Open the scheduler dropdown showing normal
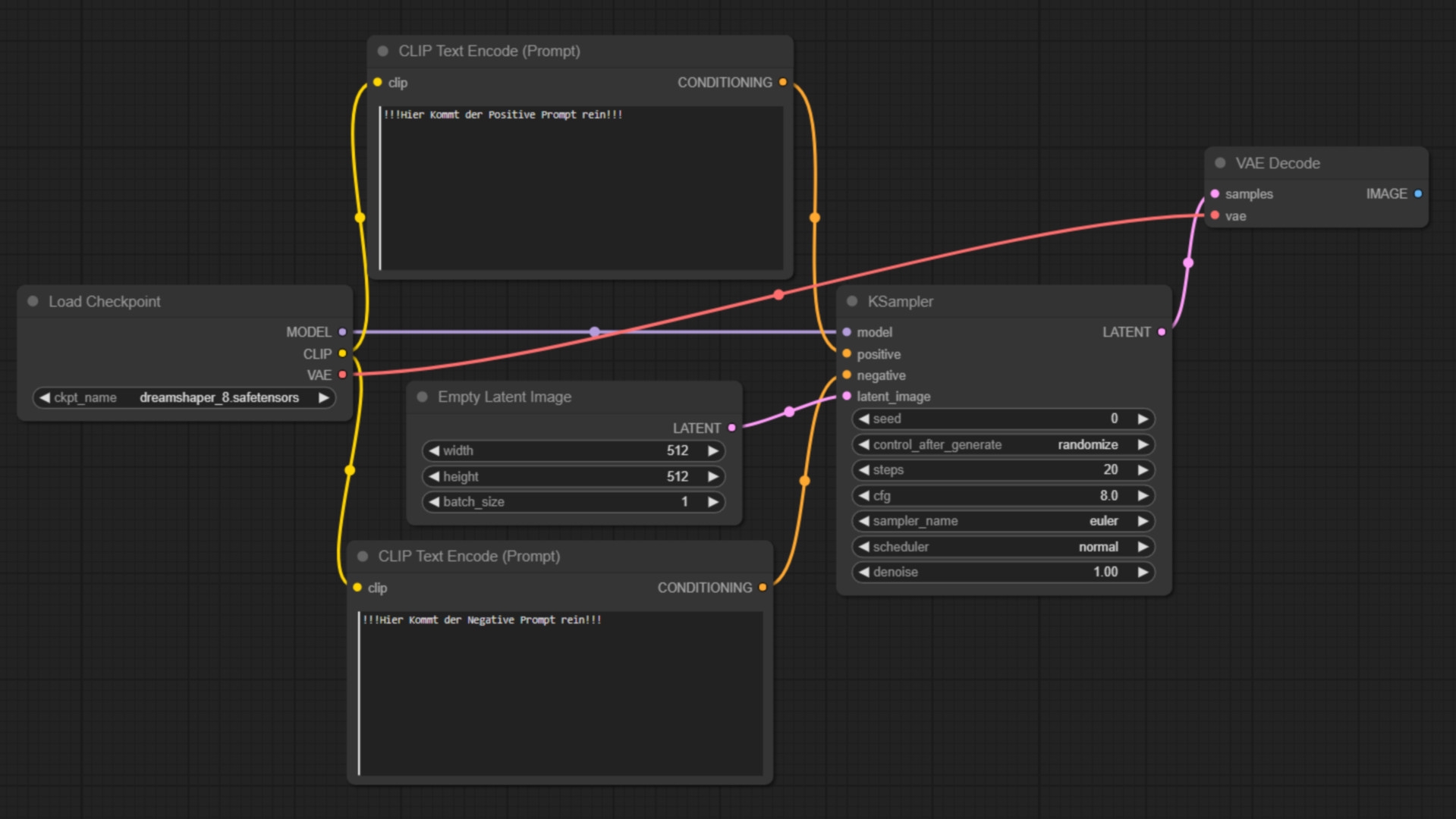The height and width of the screenshot is (819, 1456). click(1002, 547)
